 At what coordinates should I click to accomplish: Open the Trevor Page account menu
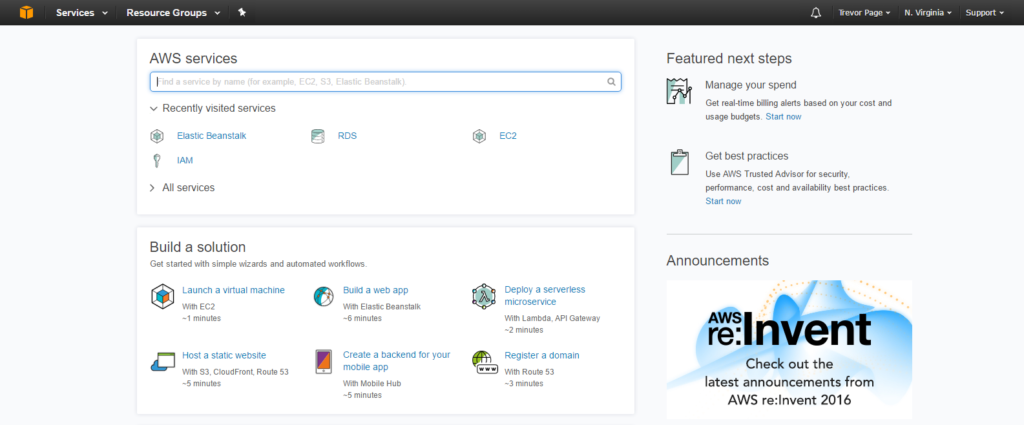pos(864,13)
